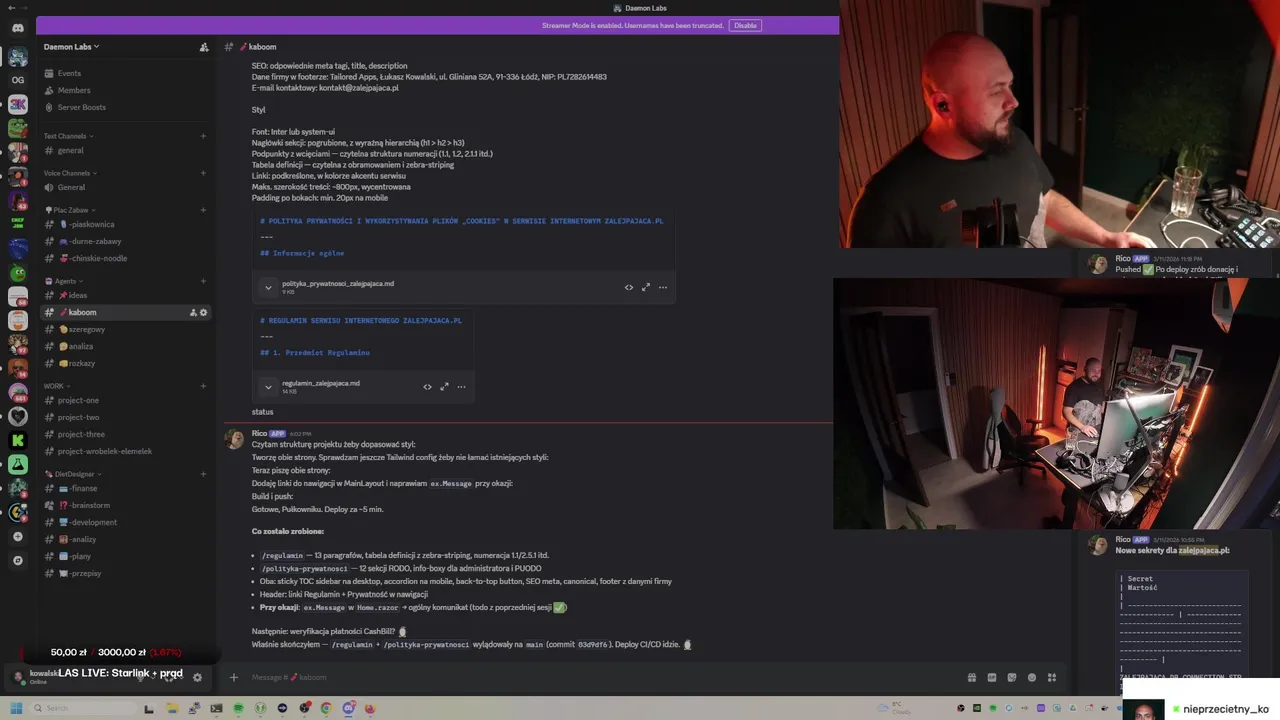Image resolution: width=1280 pixels, height=720 pixels.
Task: Open the piaskownica channel
Action: 125,224
